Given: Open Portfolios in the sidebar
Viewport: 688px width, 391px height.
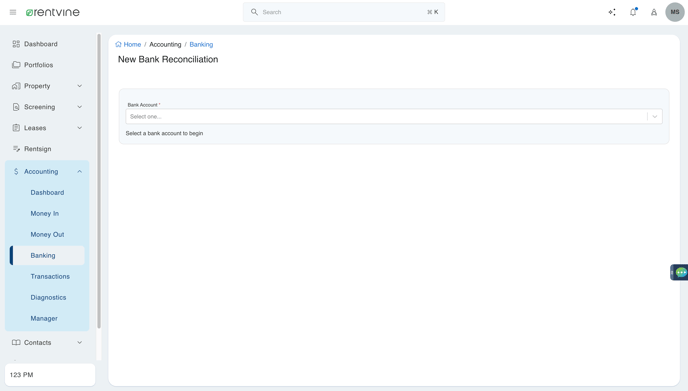Looking at the screenshot, I should (x=39, y=65).
